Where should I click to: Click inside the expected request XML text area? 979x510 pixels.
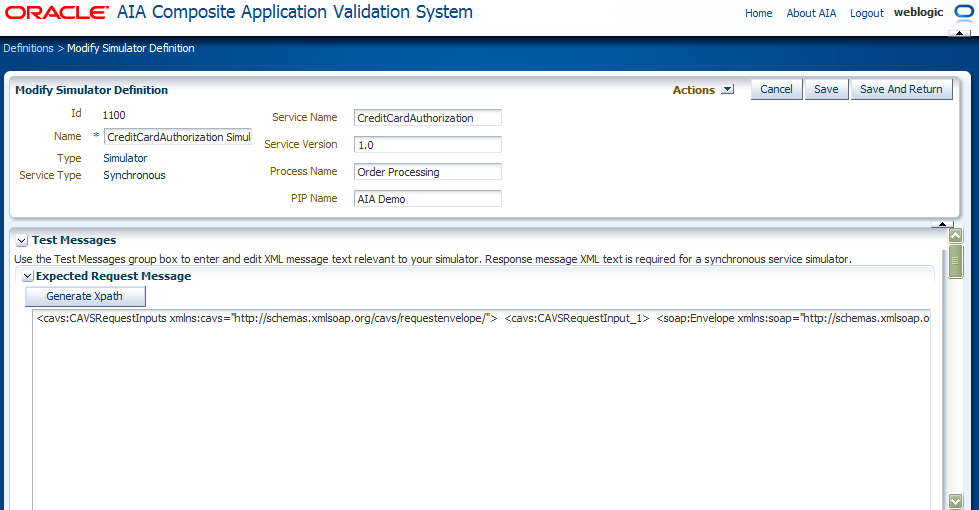pos(481,409)
